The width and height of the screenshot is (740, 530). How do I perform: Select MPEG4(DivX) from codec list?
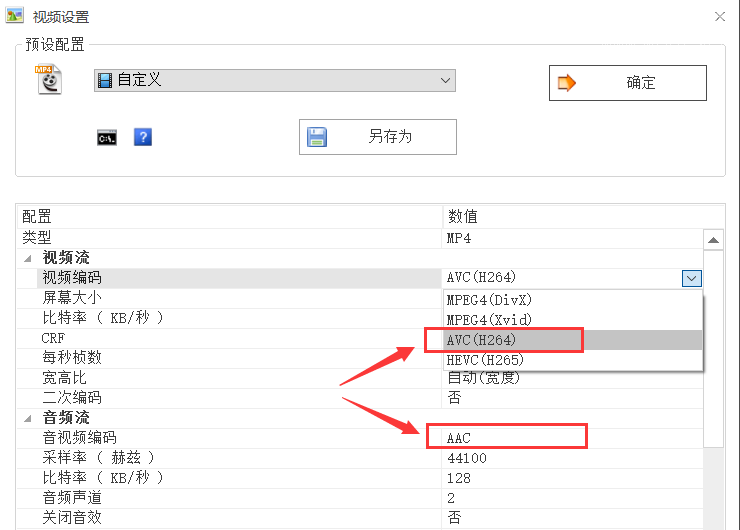[x=490, y=300]
